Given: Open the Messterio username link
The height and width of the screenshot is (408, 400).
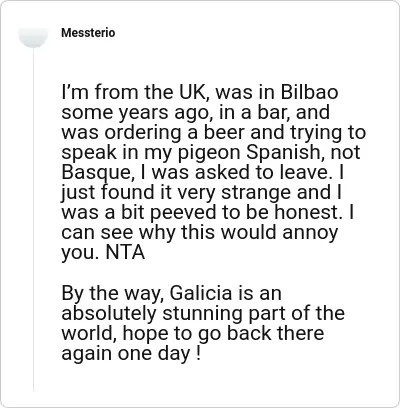Looking at the screenshot, I should click(88, 33).
